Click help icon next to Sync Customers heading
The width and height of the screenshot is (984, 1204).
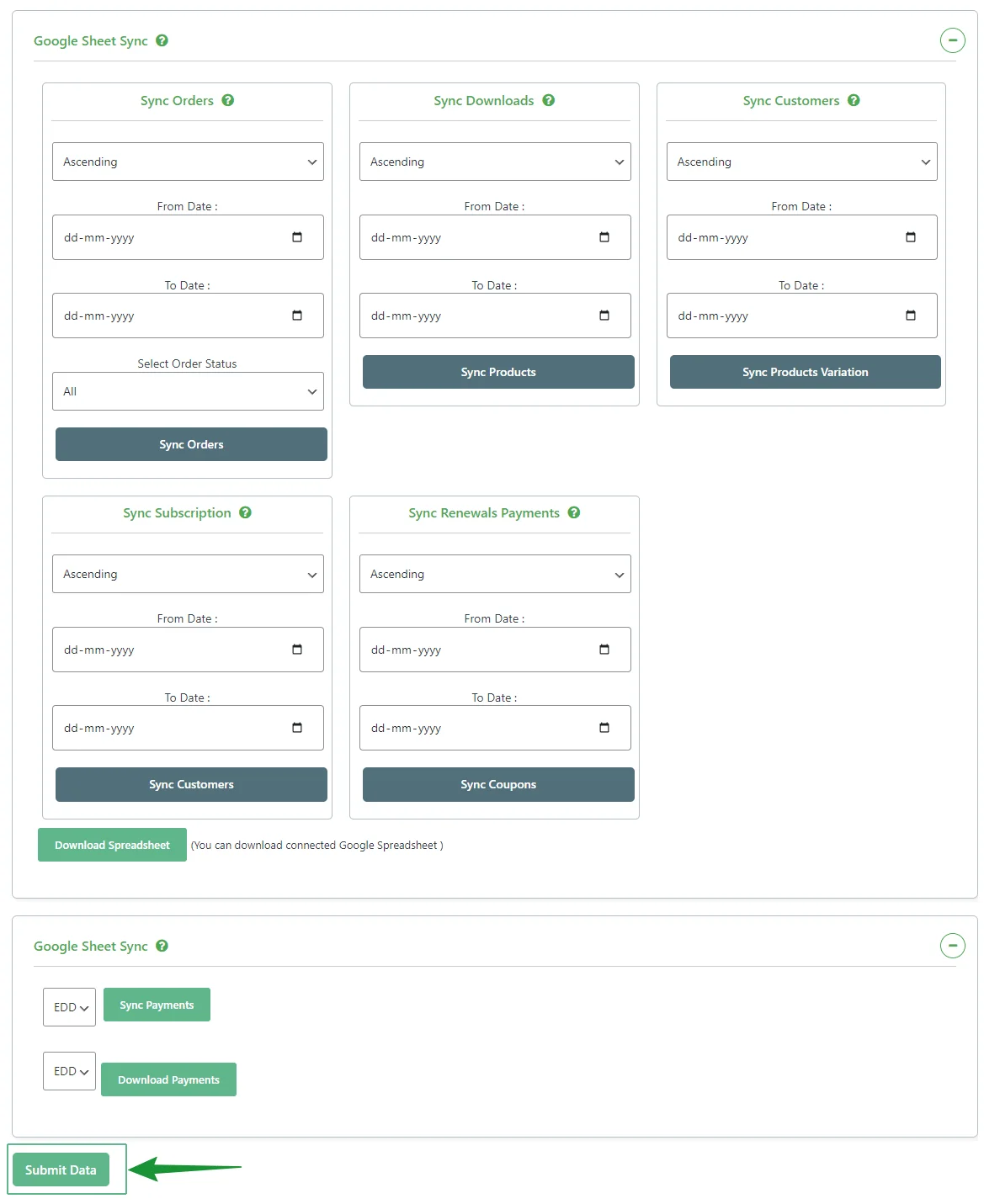click(854, 100)
